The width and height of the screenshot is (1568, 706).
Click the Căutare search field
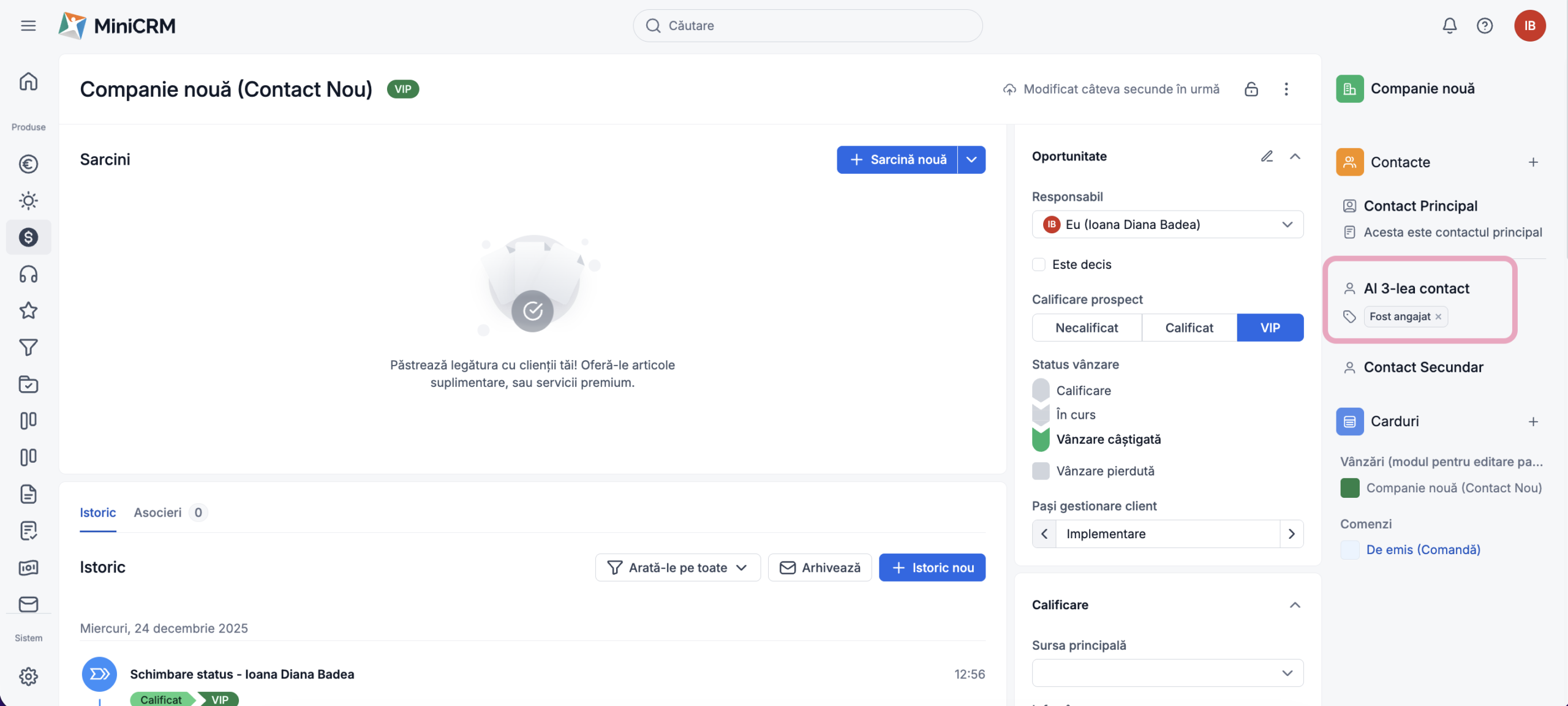(x=807, y=26)
